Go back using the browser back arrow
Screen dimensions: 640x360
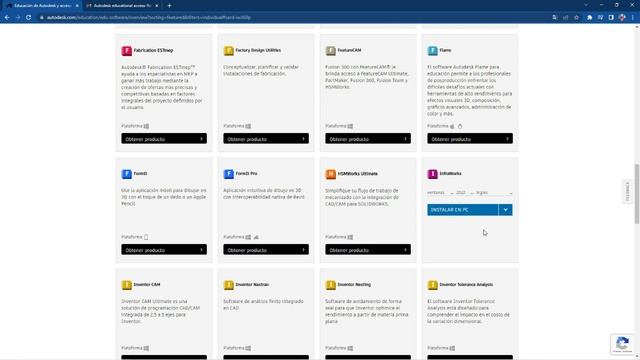click(7, 18)
